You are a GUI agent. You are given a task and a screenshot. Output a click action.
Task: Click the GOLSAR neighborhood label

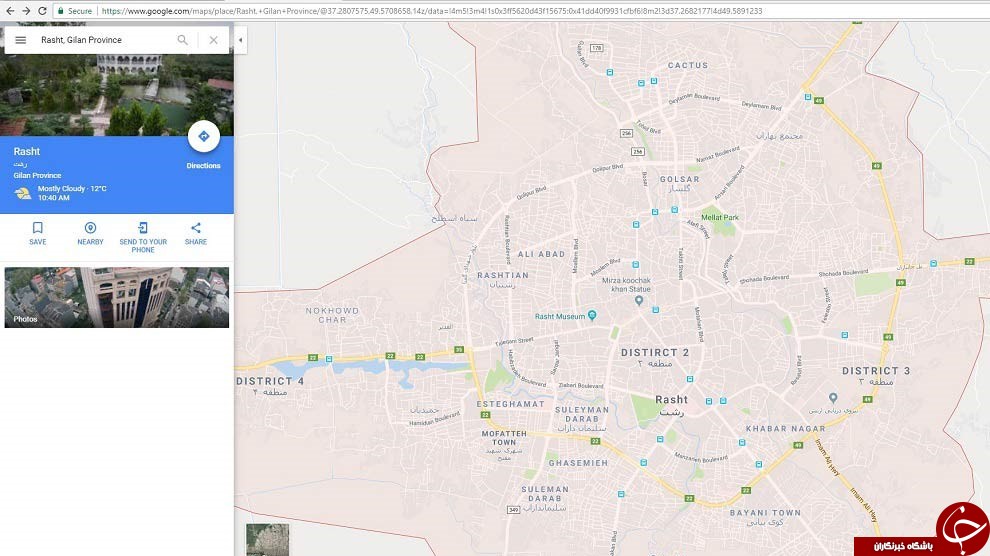679,179
